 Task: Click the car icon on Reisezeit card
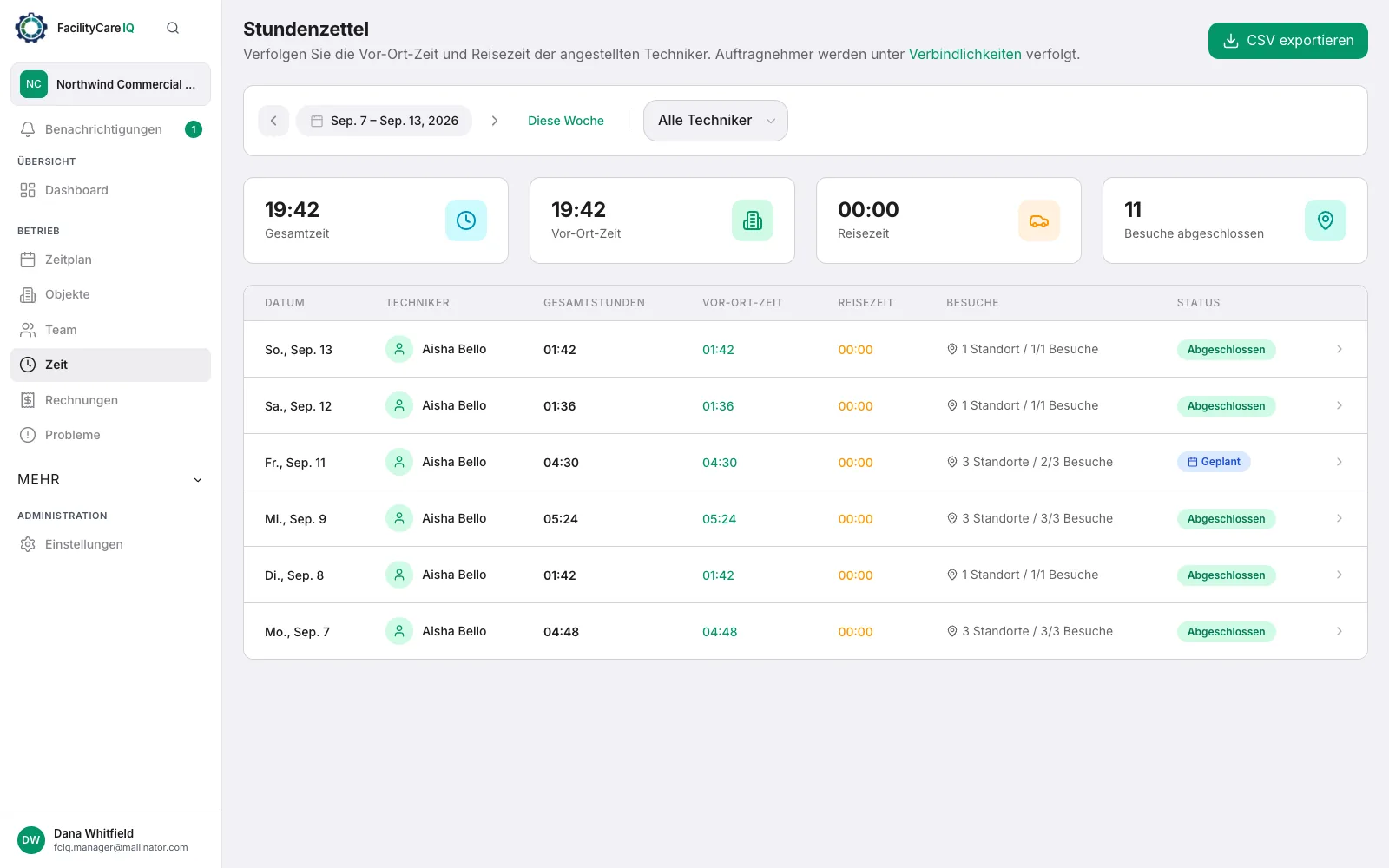pyautogui.click(x=1039, y=220)
